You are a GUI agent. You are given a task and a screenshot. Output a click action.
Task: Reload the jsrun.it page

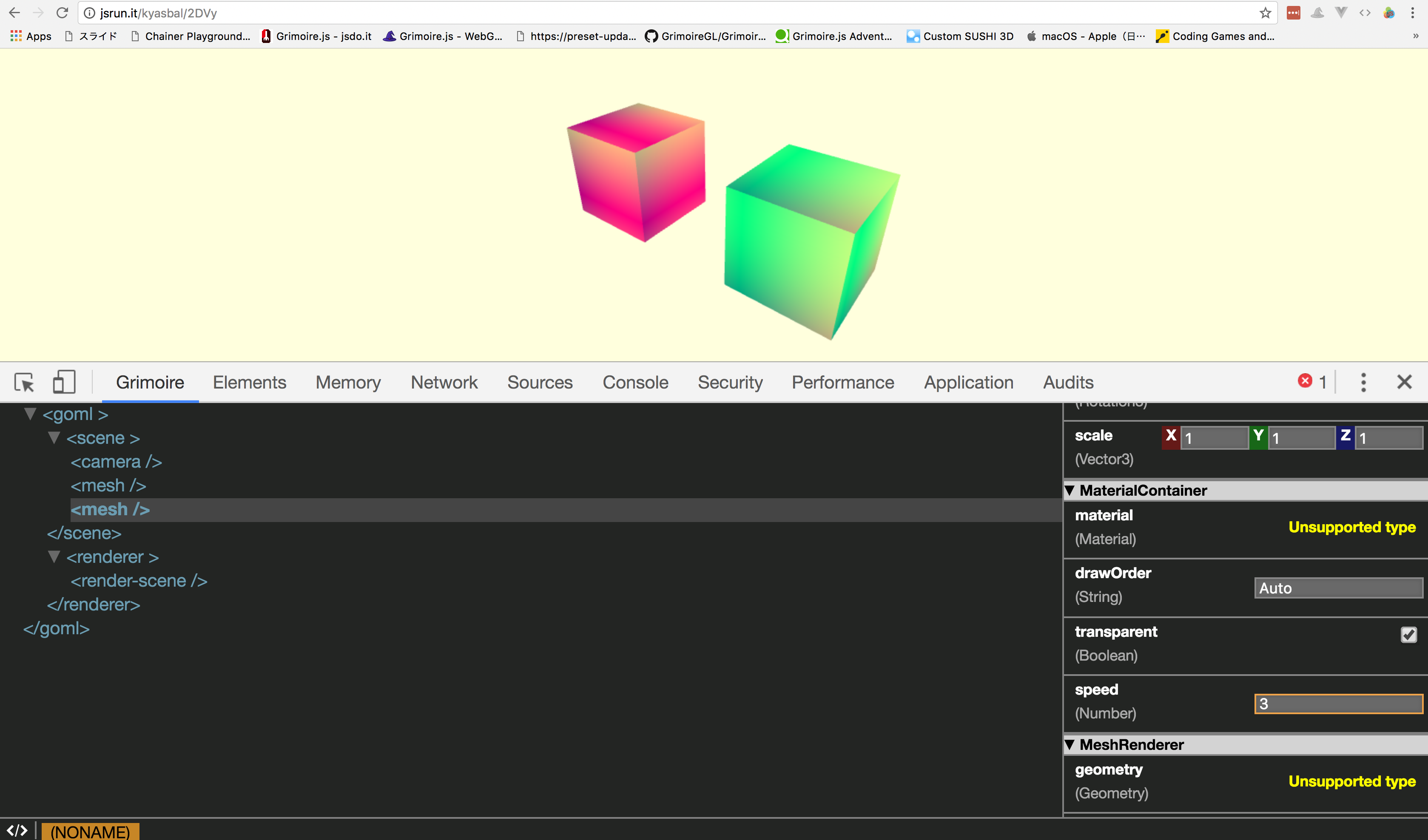63,12
